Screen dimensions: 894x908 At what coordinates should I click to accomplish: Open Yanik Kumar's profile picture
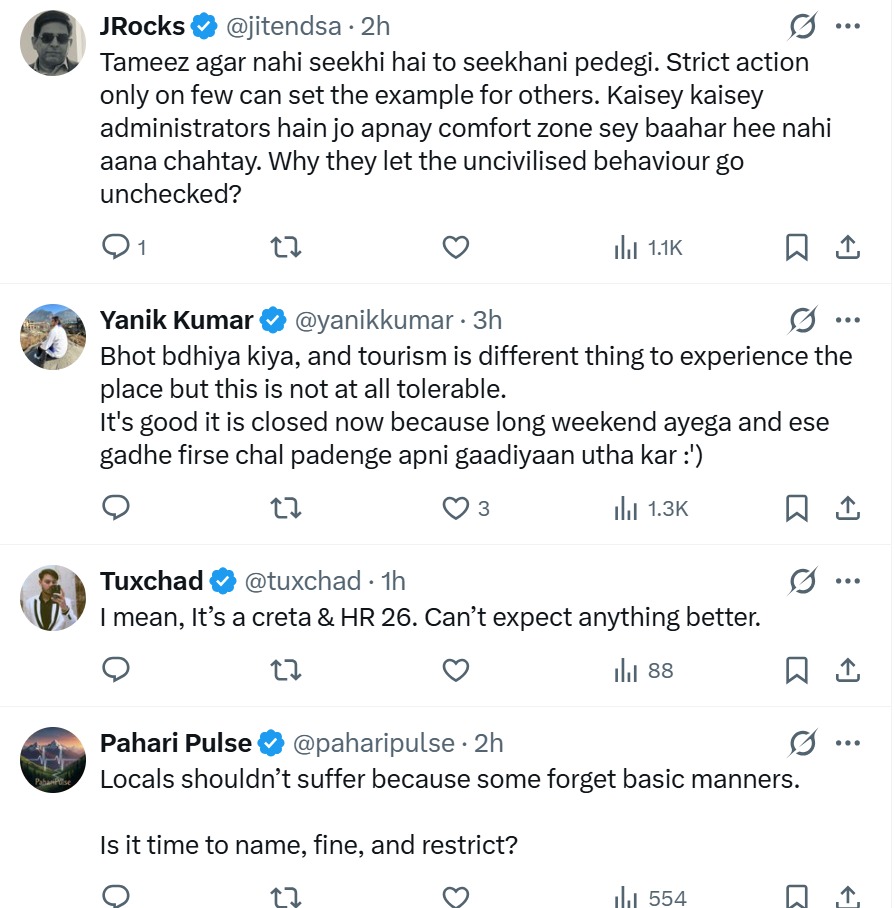[54, 336]
